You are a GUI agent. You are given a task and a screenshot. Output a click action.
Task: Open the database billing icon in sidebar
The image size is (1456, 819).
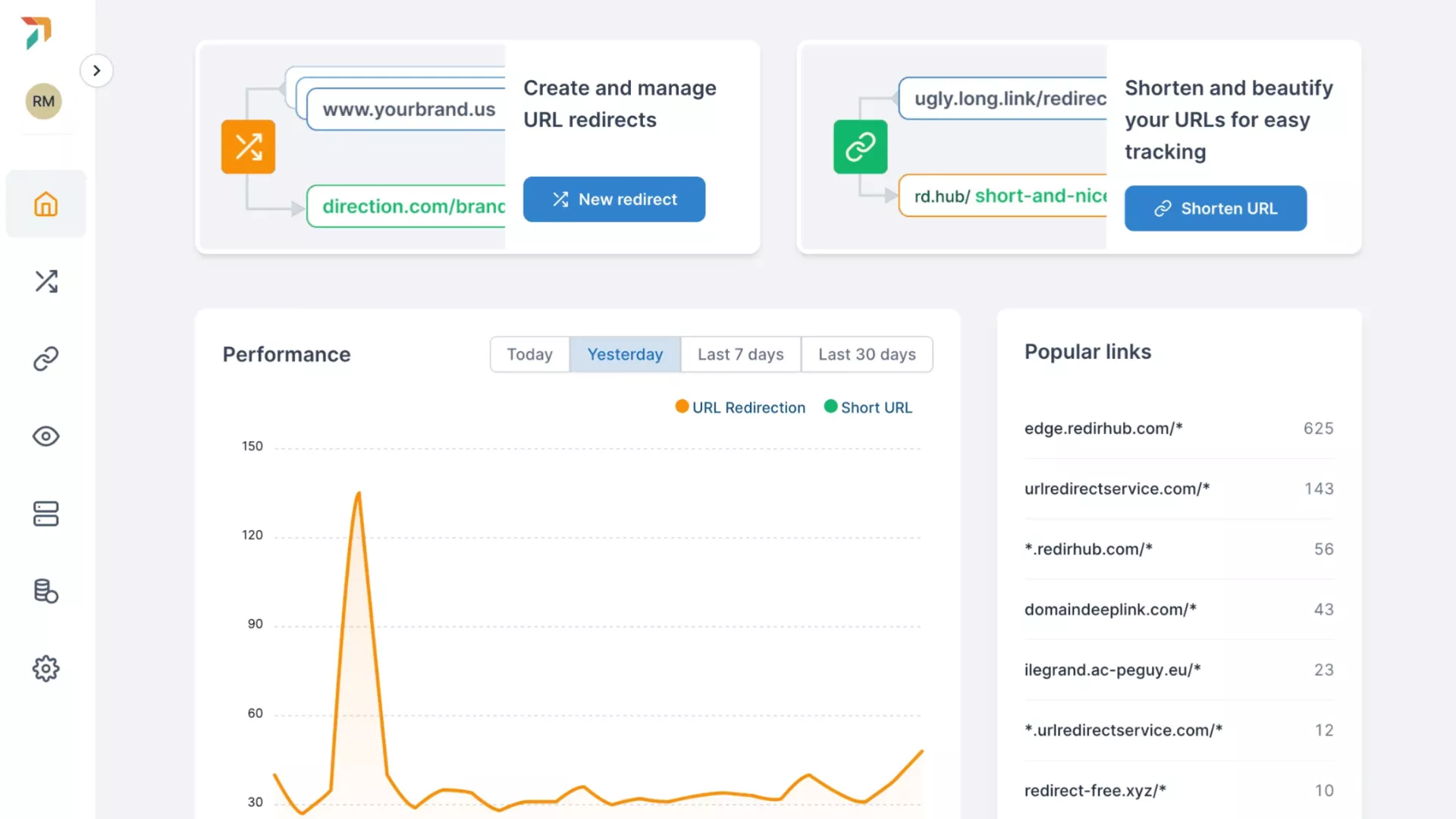45,591
